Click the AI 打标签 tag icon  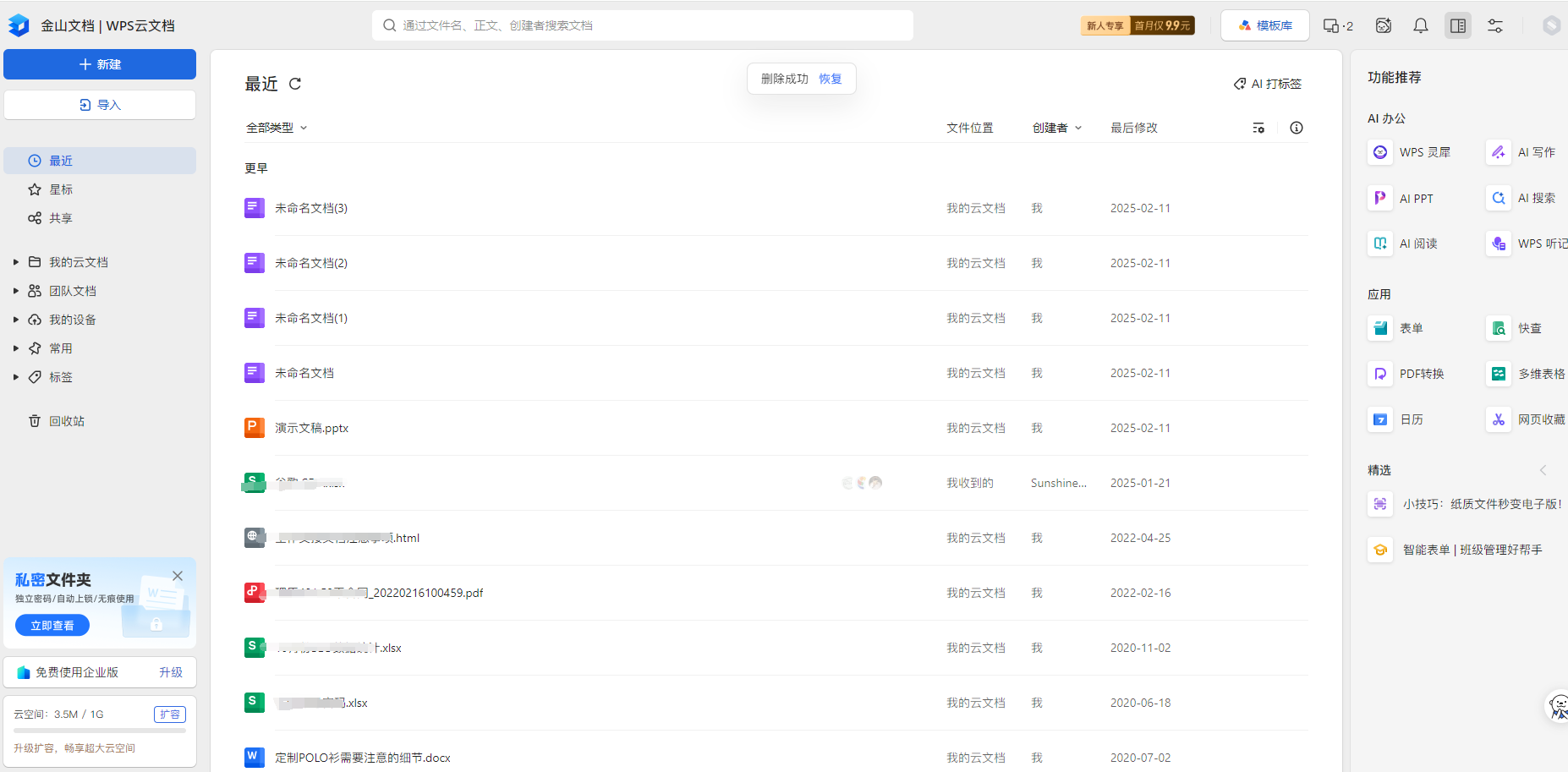click(x=1240, y=84)
